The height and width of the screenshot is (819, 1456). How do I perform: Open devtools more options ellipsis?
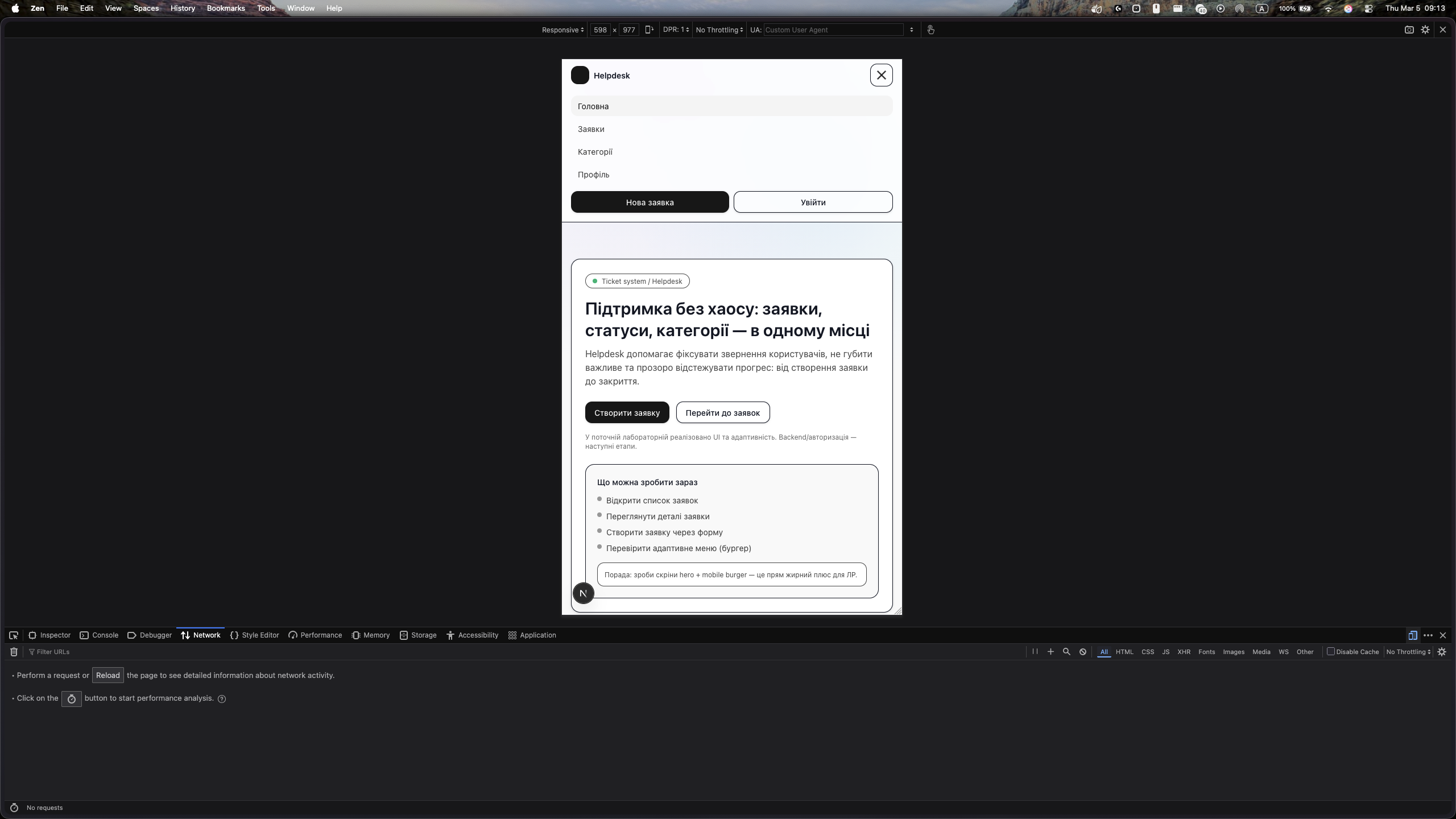click(x=1428, y=635)
